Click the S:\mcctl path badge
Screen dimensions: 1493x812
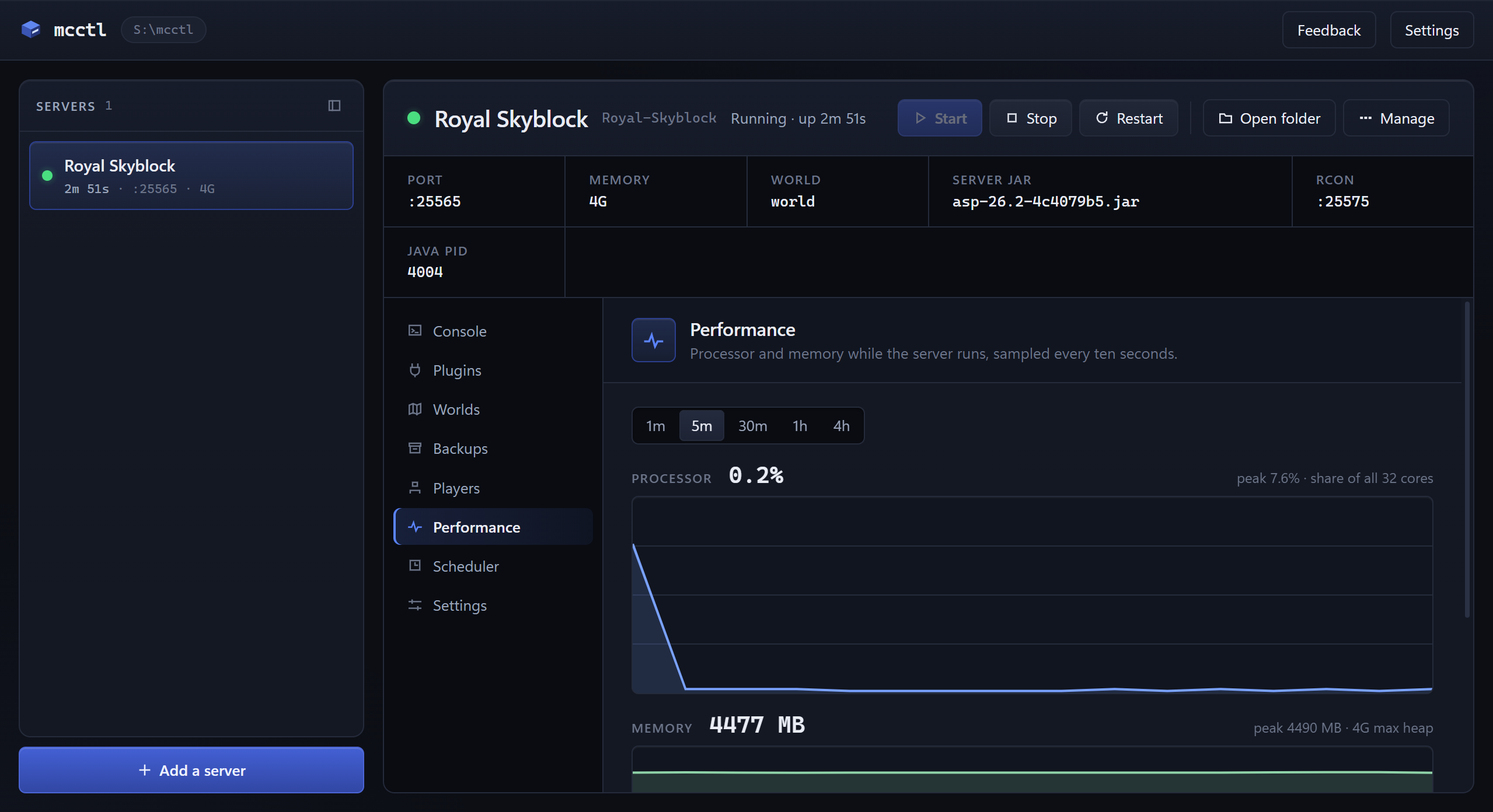point(163,30)
